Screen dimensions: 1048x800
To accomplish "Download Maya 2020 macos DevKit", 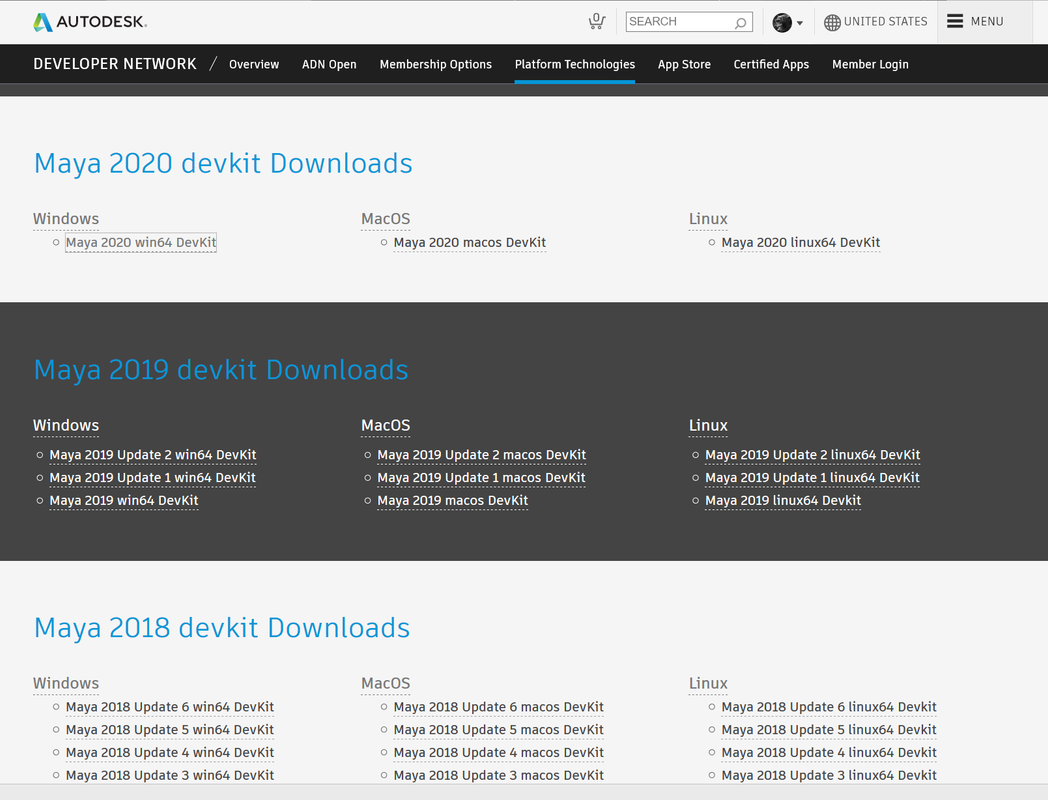I will coord(470,243).
